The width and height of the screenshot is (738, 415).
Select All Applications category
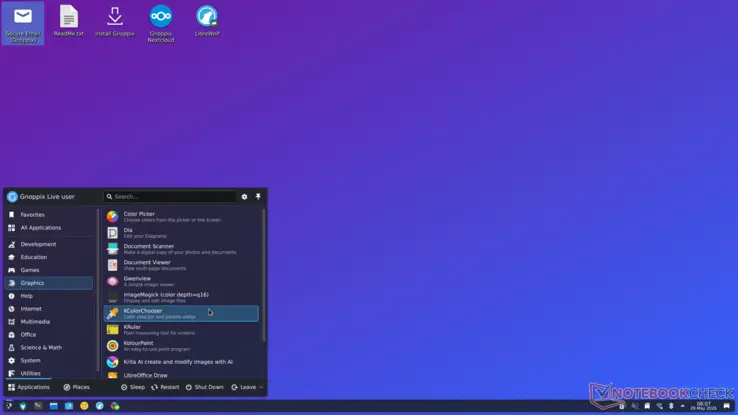click(x=48, y=228)
